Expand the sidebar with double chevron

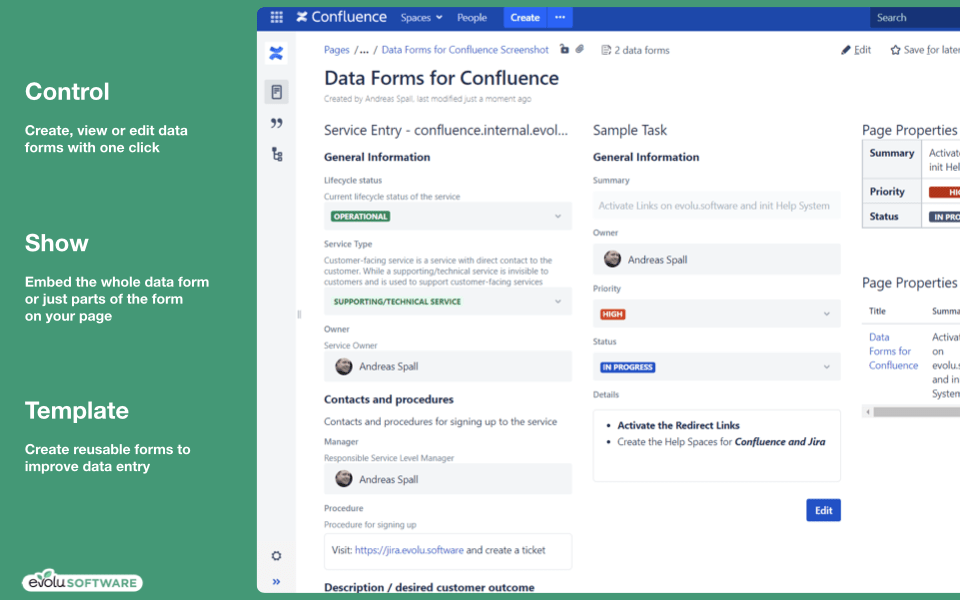[x=276, y=582]
